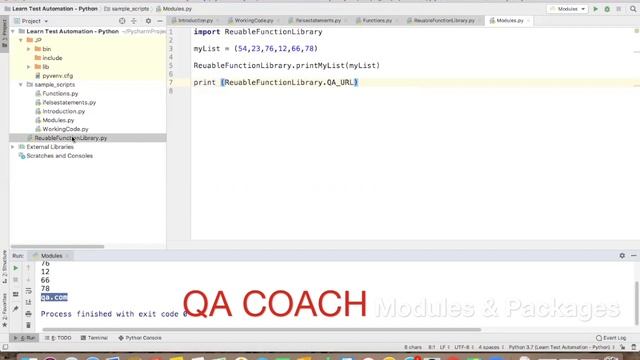Run the Modules configuration with green play icon
Viewport: 640px width, 360px height.
tap(596, 9)
